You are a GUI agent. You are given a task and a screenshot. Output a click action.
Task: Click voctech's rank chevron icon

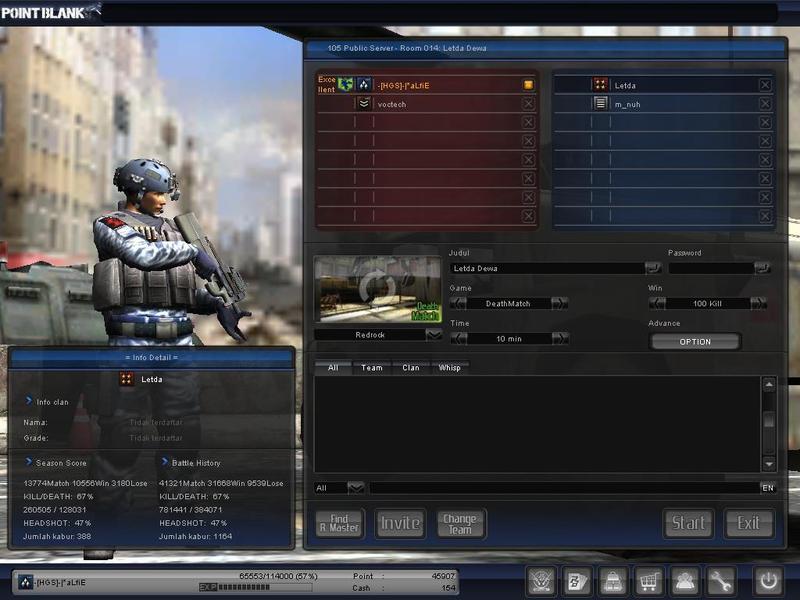364,104
